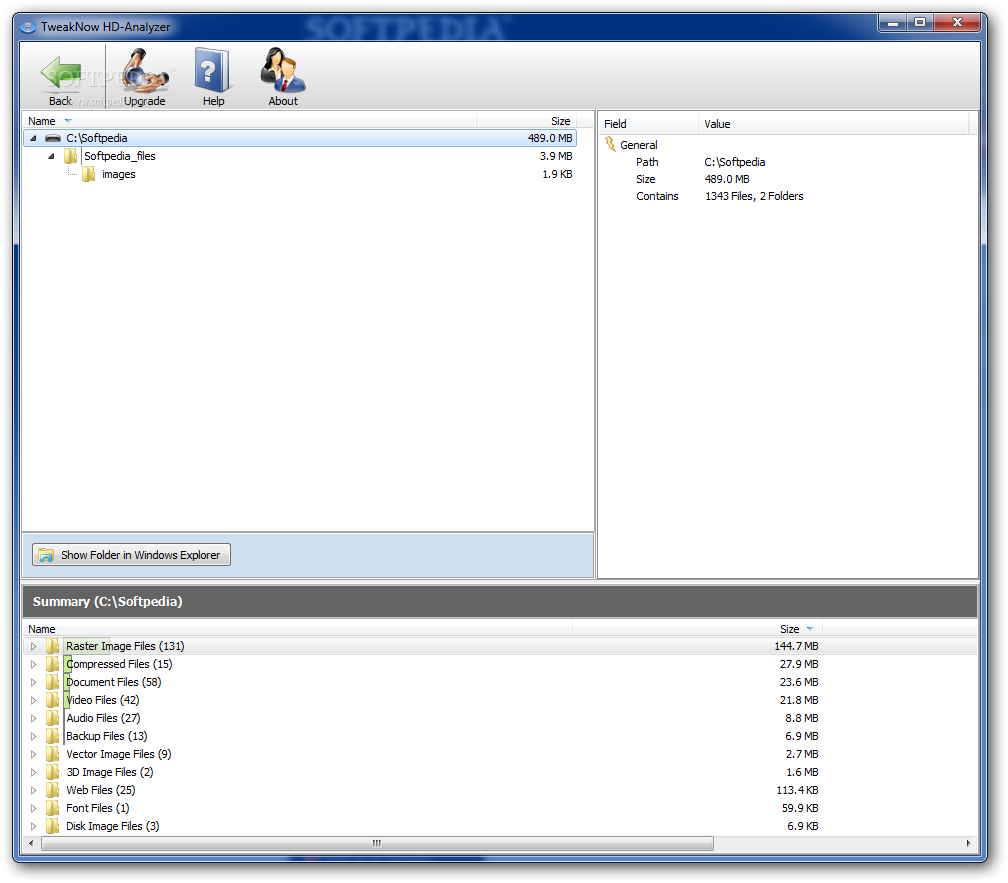Sort folder tree by Name column header
This screenshot has width=1008, height=883.
coord(249,121)
